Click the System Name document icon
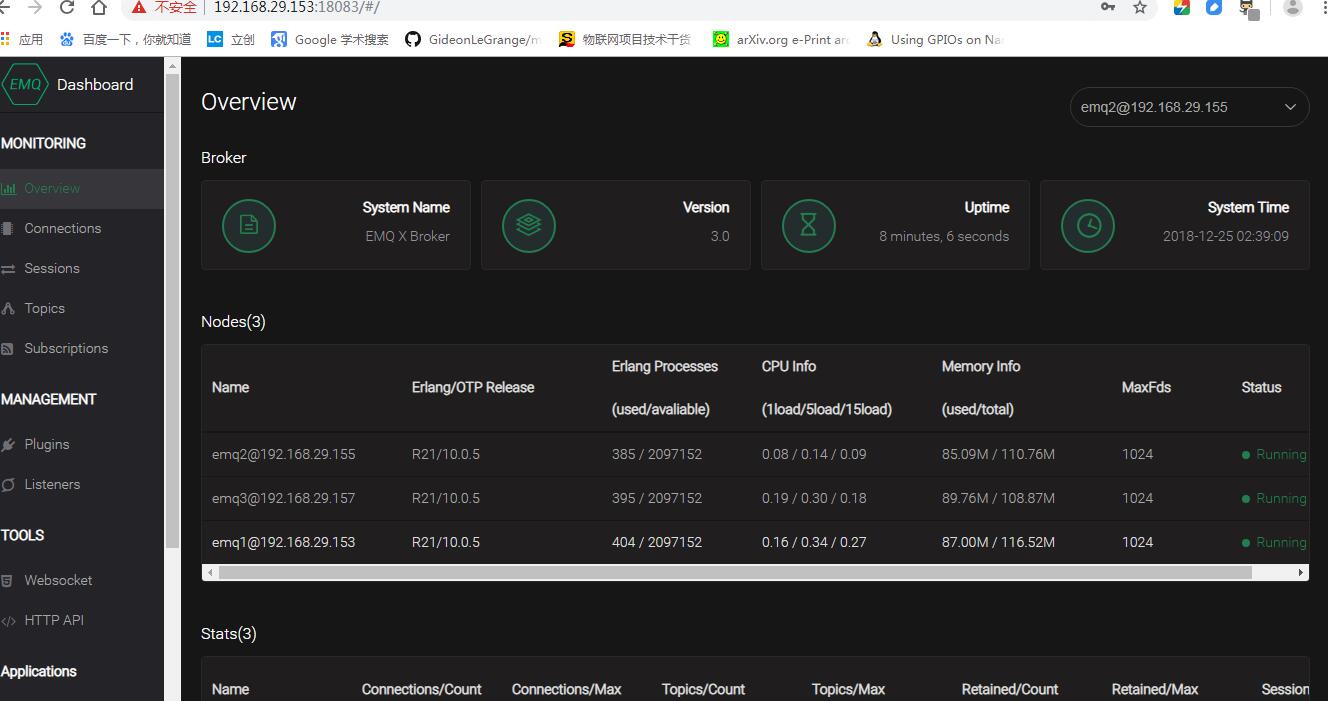 tap(249, 225)
